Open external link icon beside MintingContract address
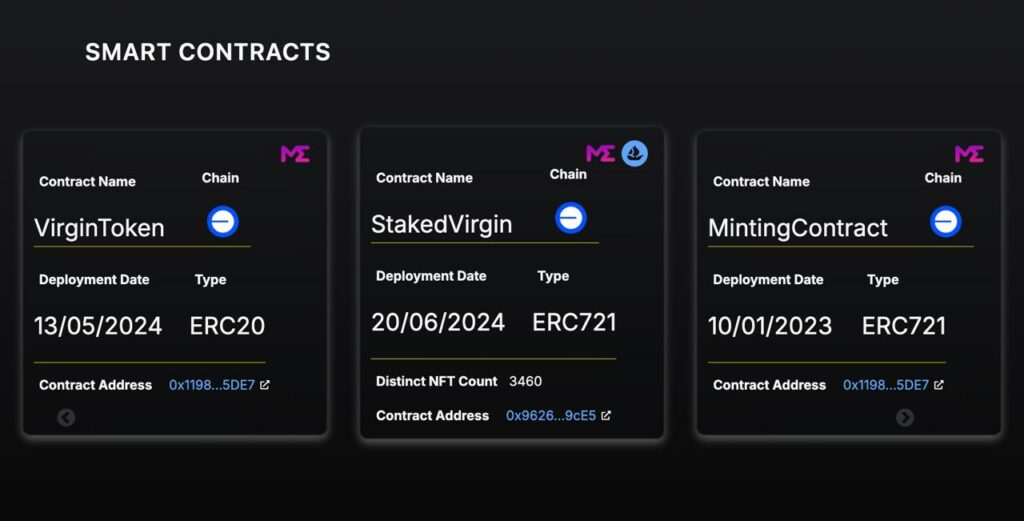 click(938, 385)
